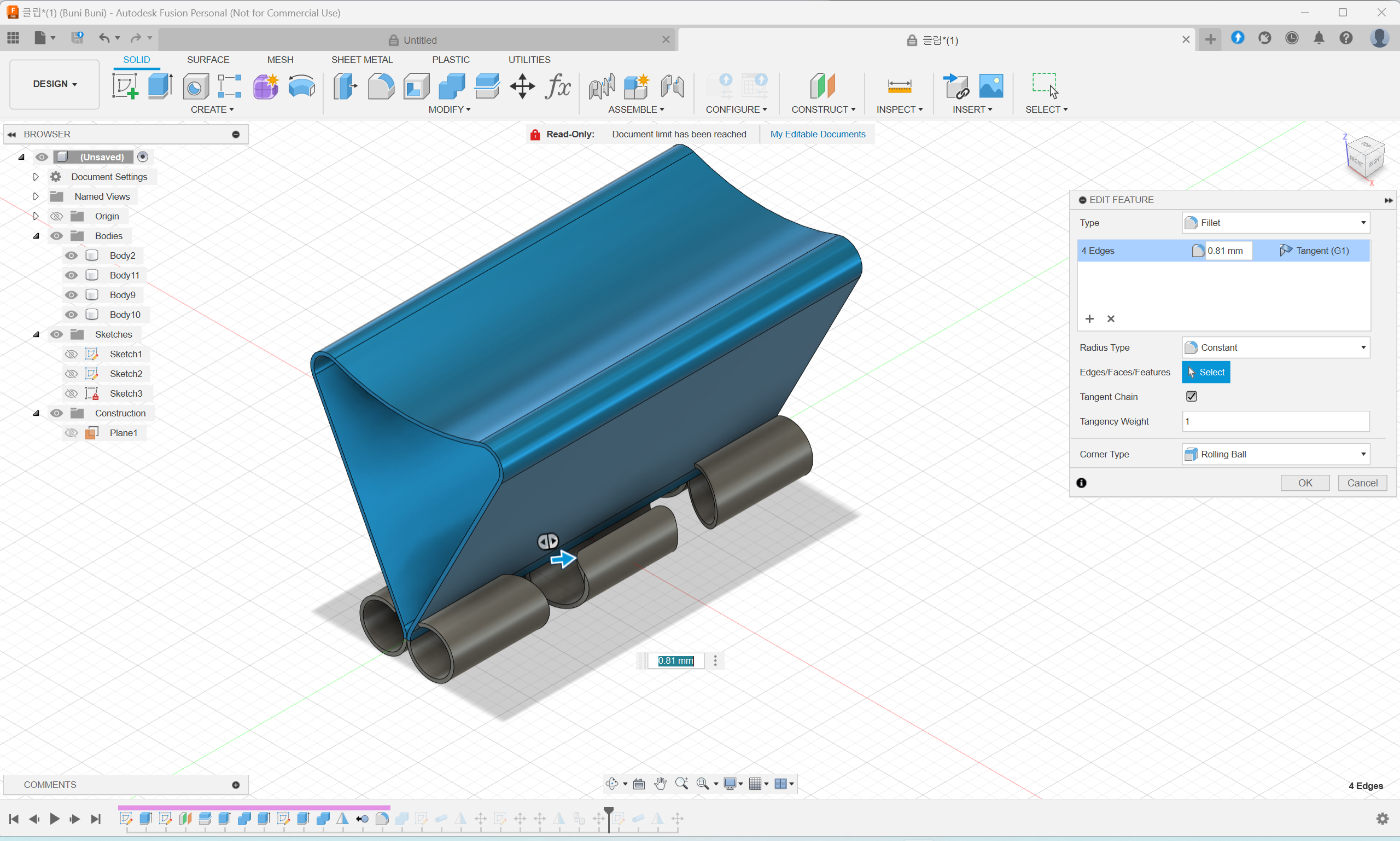The image size is (1400, 841).
Task: Switch to the SURFACE tab
Action: pos(208,60)
